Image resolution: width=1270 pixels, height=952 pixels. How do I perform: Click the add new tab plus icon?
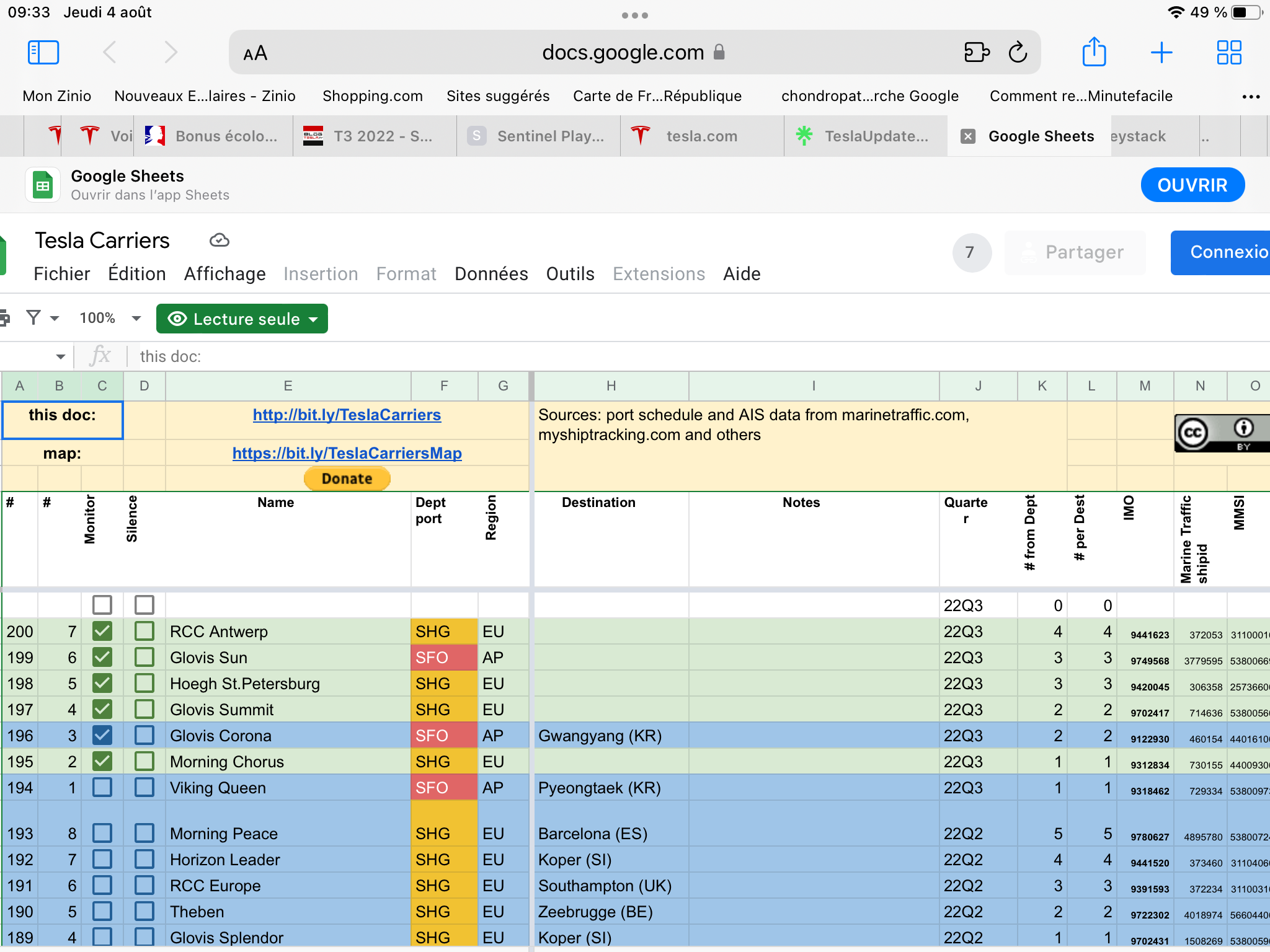[1161, 53]
